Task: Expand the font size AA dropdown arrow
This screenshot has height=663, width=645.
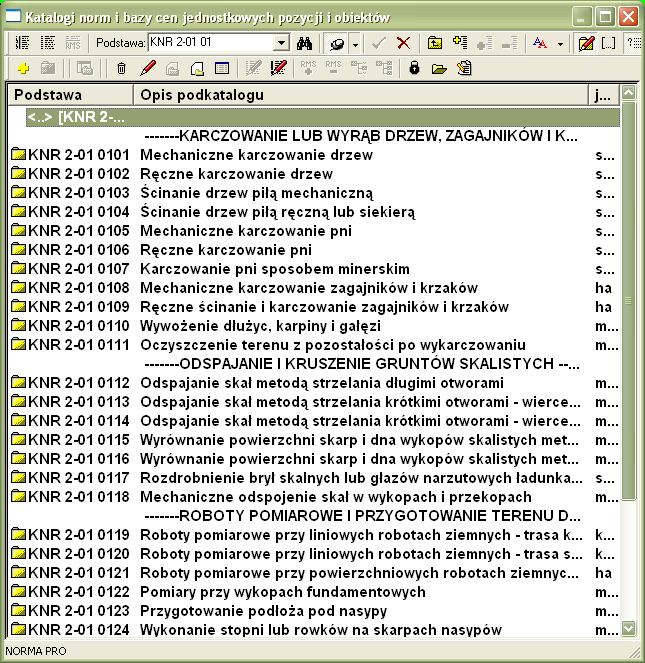Action: click(560, 43)
